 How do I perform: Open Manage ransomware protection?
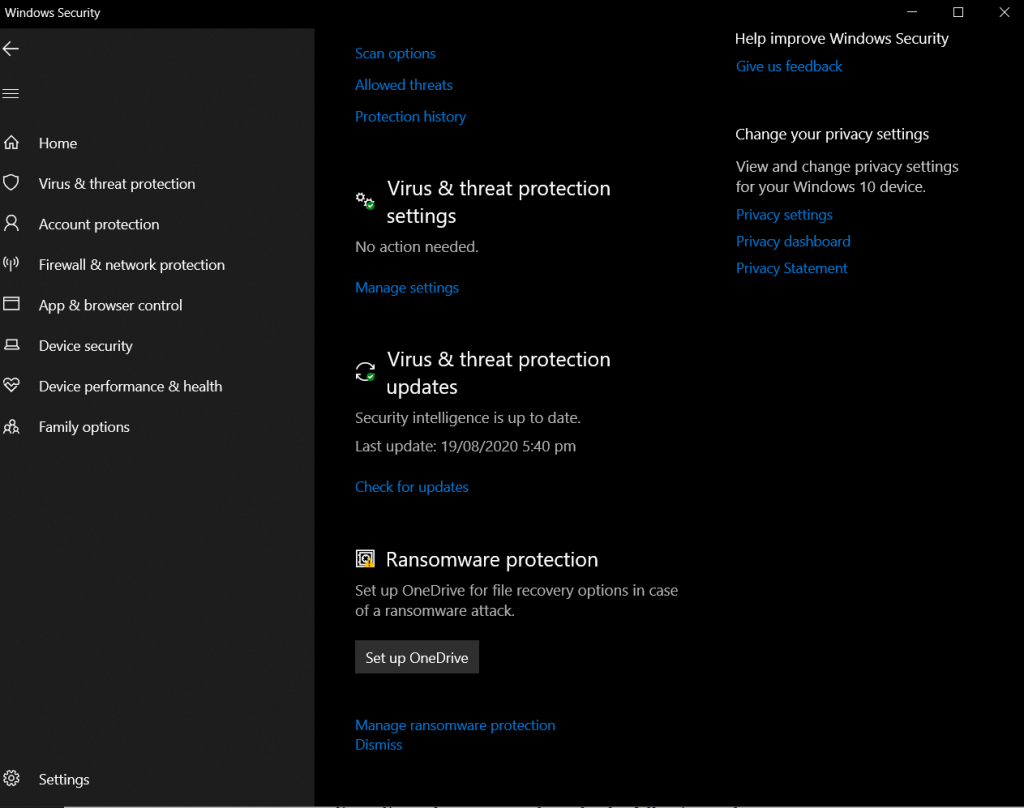(455, 725)
